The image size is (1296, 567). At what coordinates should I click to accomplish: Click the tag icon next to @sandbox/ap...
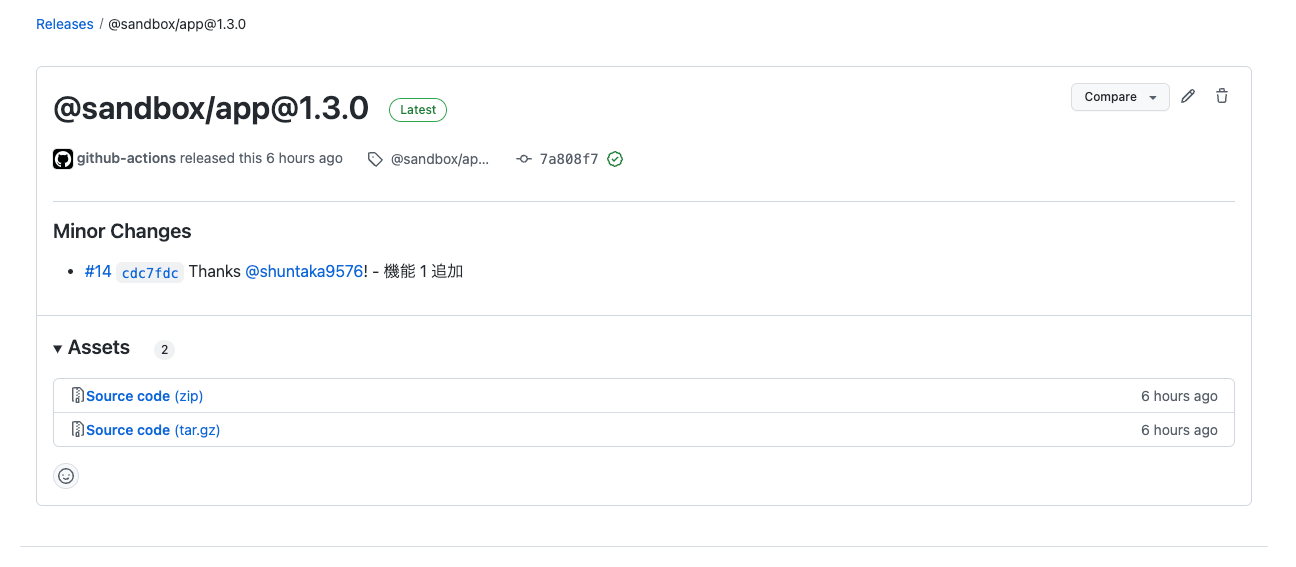tap(375, 159)
